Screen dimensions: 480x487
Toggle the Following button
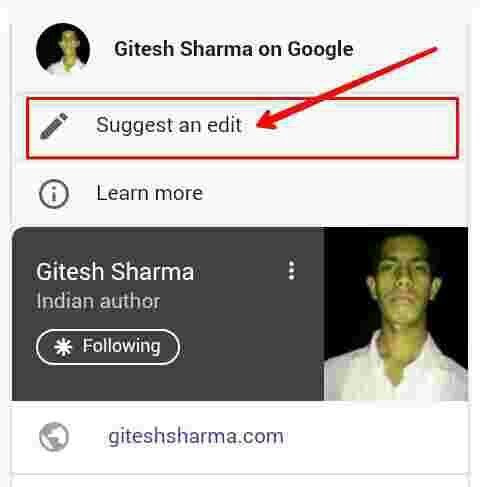(108, 347)
